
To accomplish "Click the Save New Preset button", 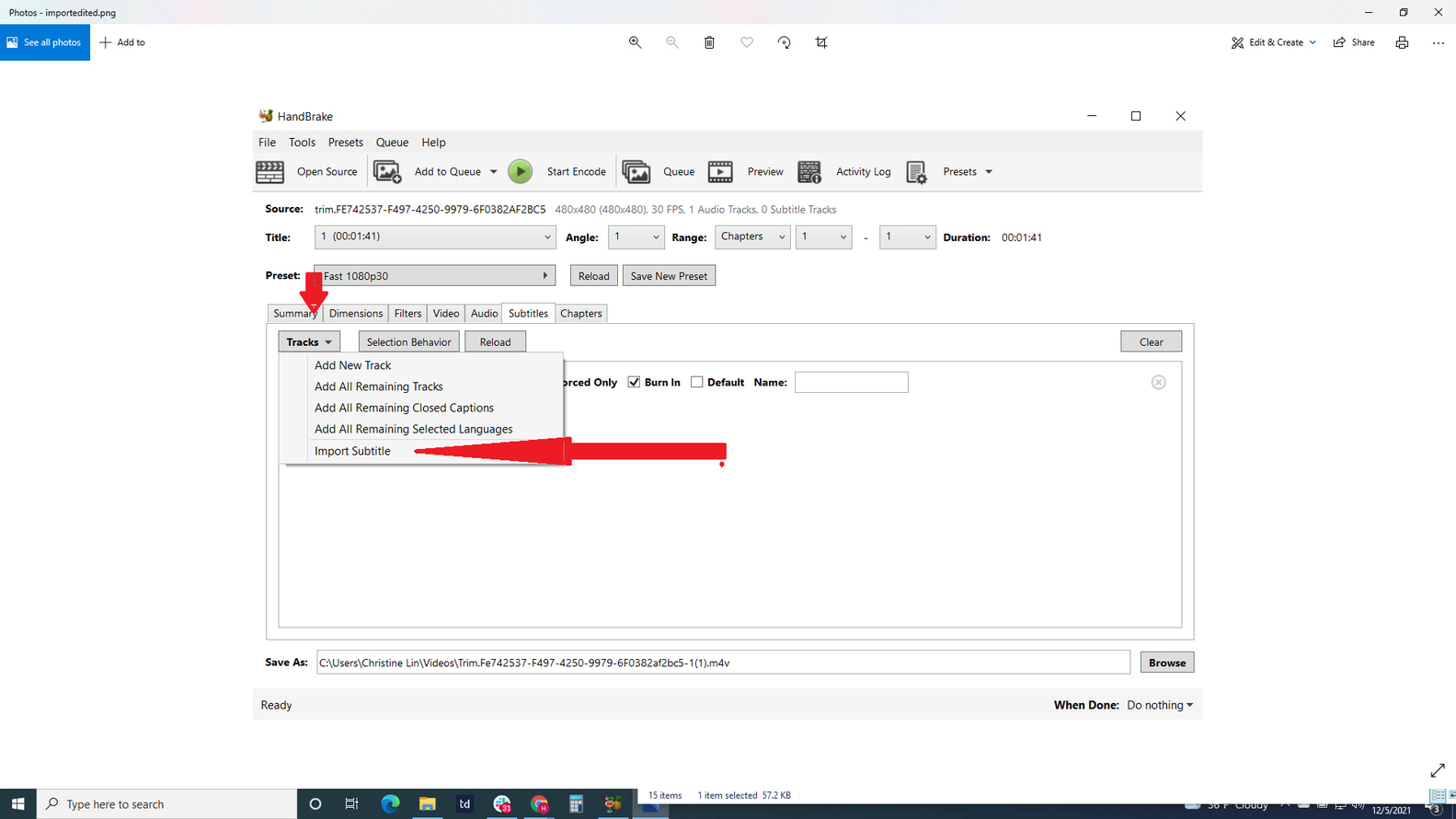I will 669,275.
